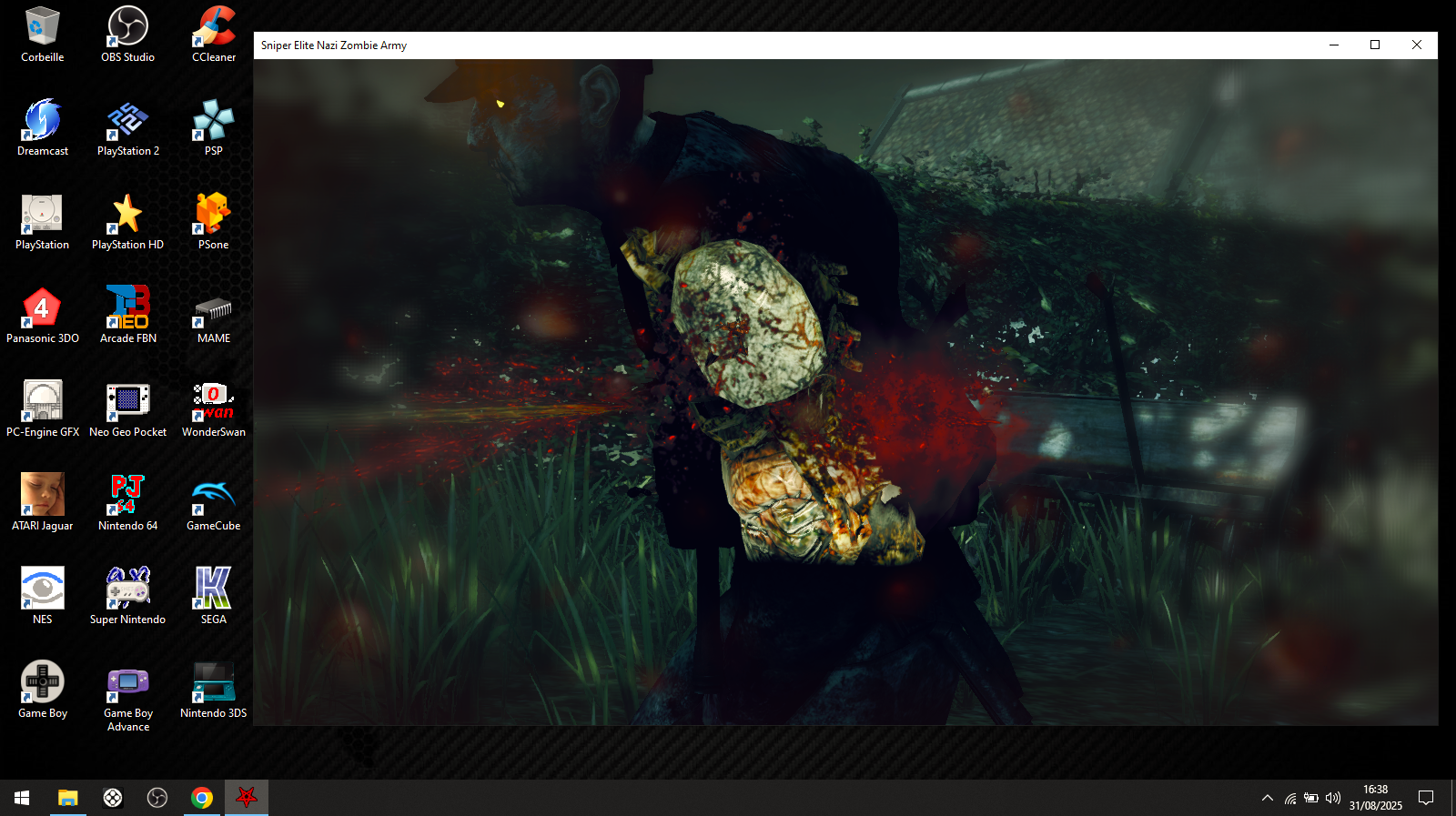Select the Nintendo 64 shortcut icon
The image size is (1456, 816).
128,502
